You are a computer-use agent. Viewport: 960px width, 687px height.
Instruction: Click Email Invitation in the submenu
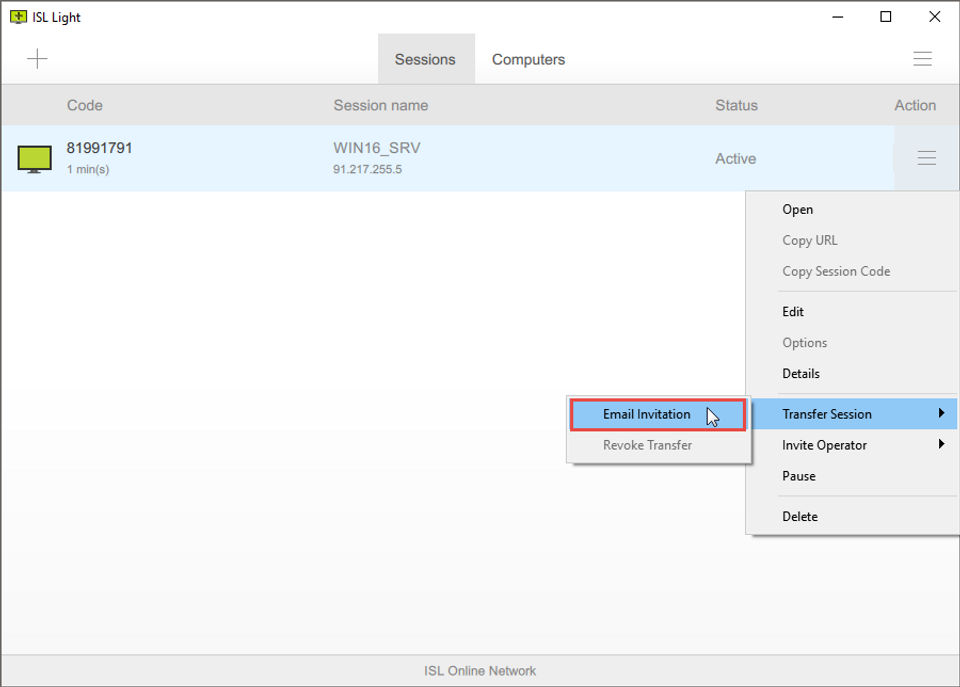[x=658, y=415]
